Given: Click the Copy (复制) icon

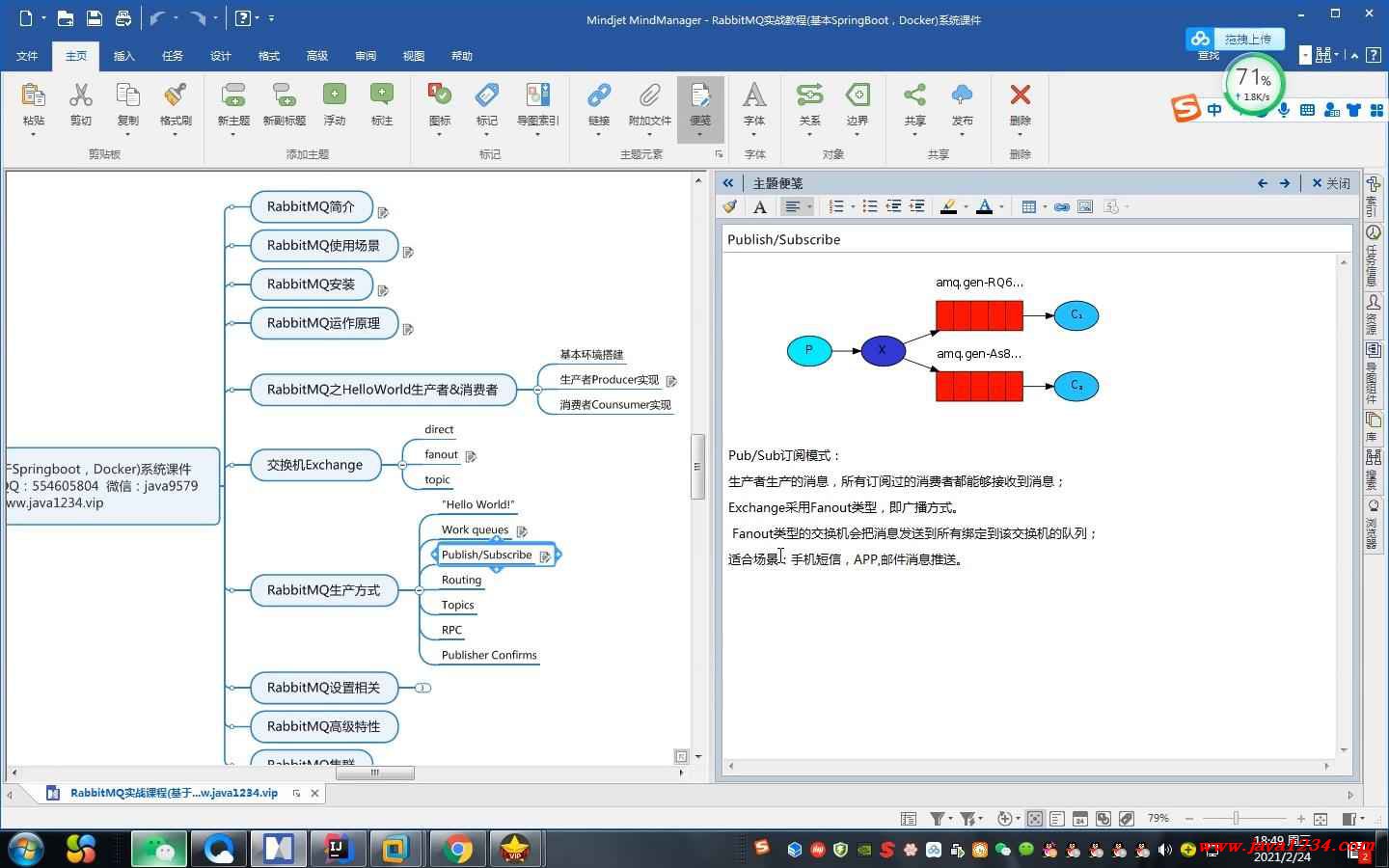Looking at the screenshot, I should [x=127, y=95].
